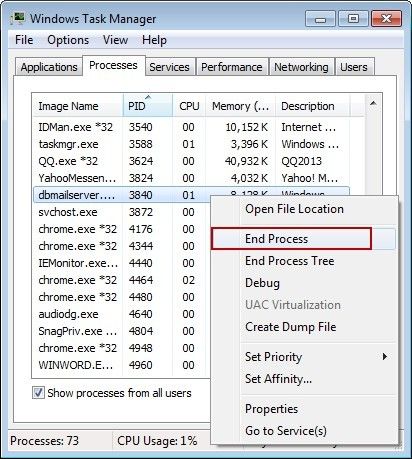This screenshot has width=412, height=459.
Task: Toggle Show processes from all users checkbox
Action: click(x=38, y=392)
